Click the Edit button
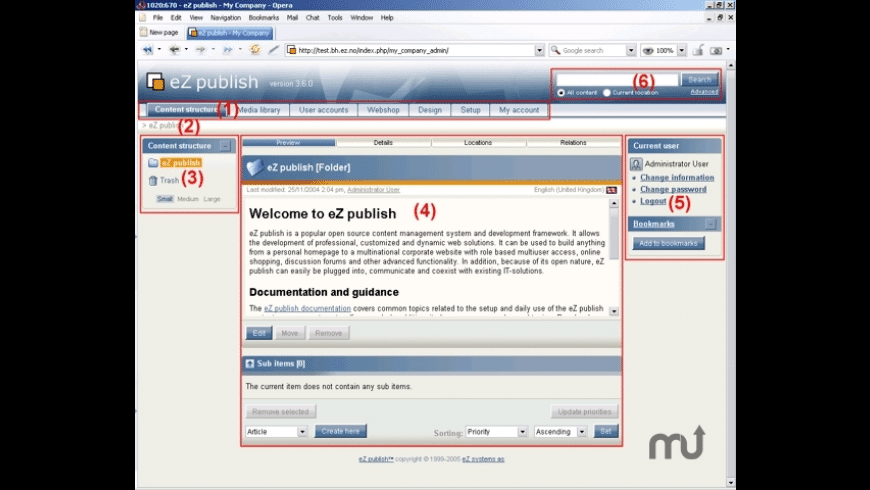870x490 pixels. coord(259,333)
